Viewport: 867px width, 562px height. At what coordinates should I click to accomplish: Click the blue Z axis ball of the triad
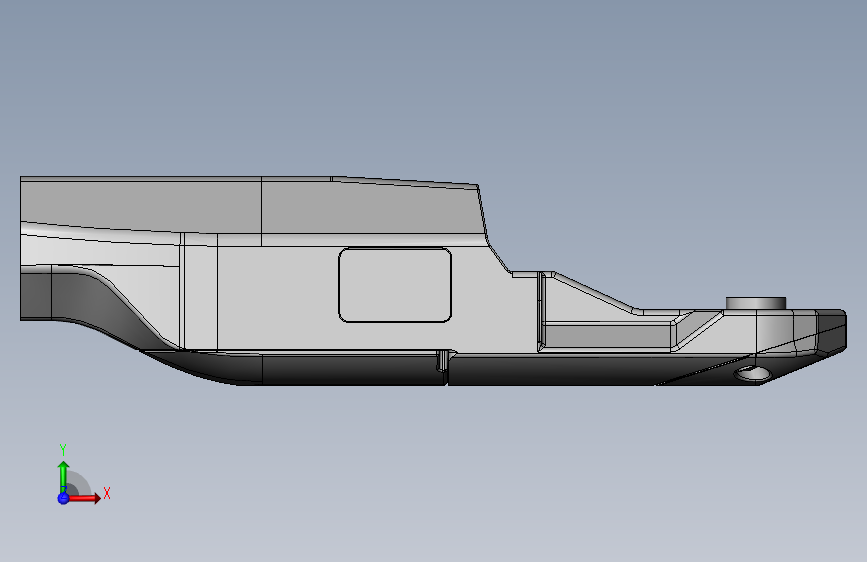[x=63, y=498]
